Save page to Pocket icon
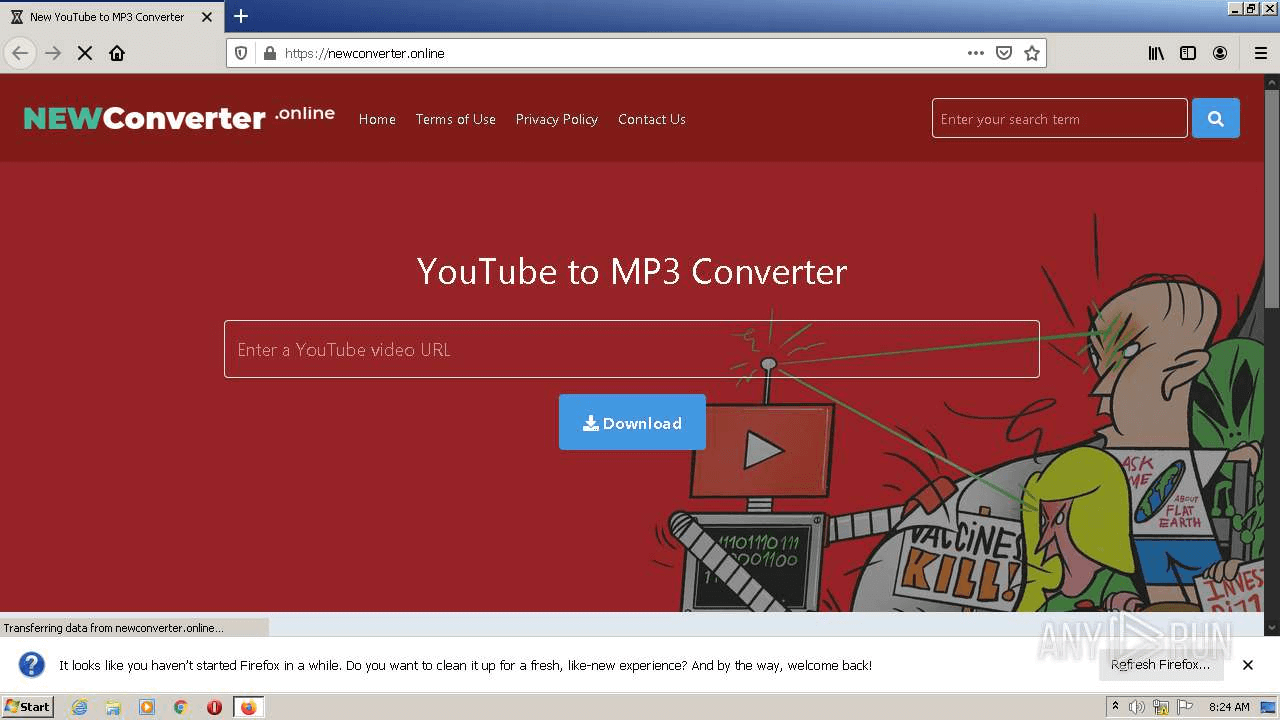 click(1004, 53)
